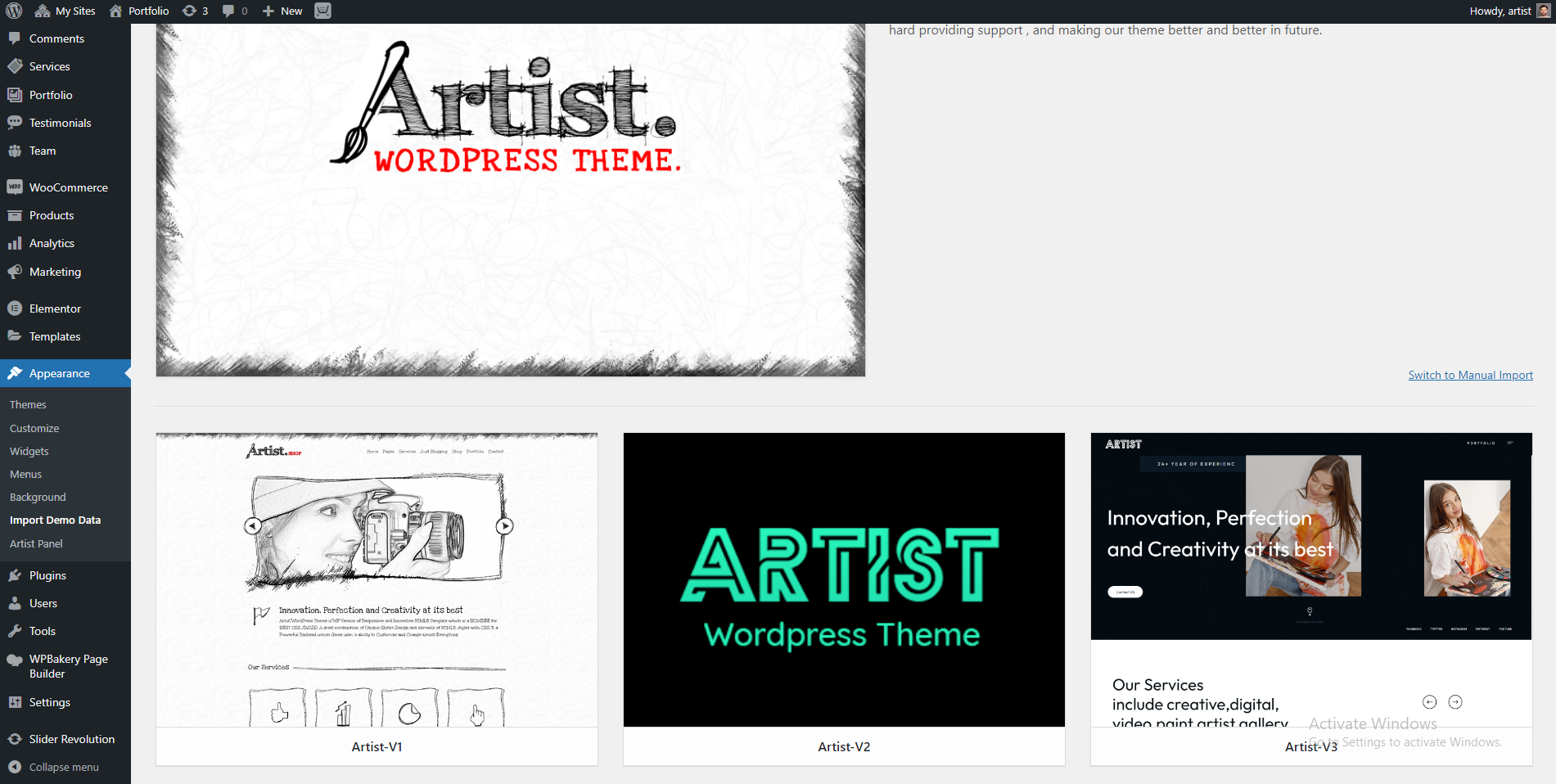View the 3 pending updates
Image resolution: width=1556 pixels, height=784 pixels.
click(195, 11)
